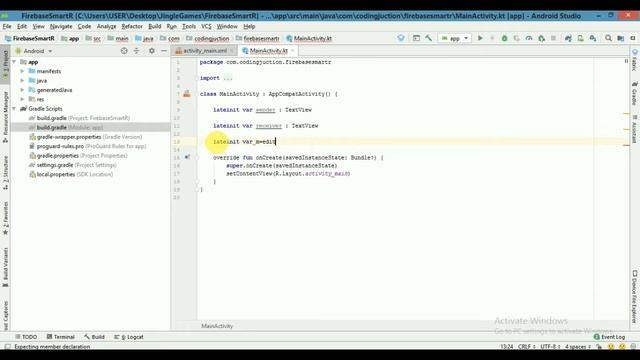
Task: Close the MainActivity.kt tab
Action: [292, 51]
